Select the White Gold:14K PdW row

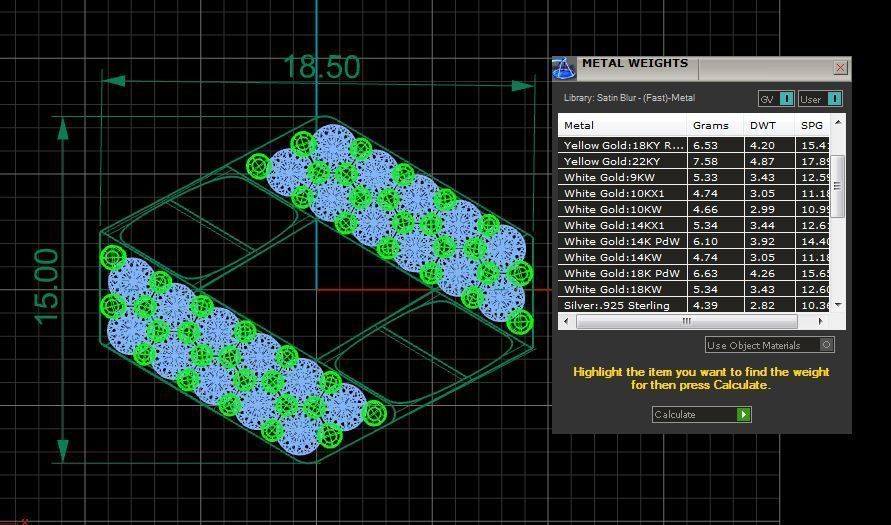click(693, 241)
